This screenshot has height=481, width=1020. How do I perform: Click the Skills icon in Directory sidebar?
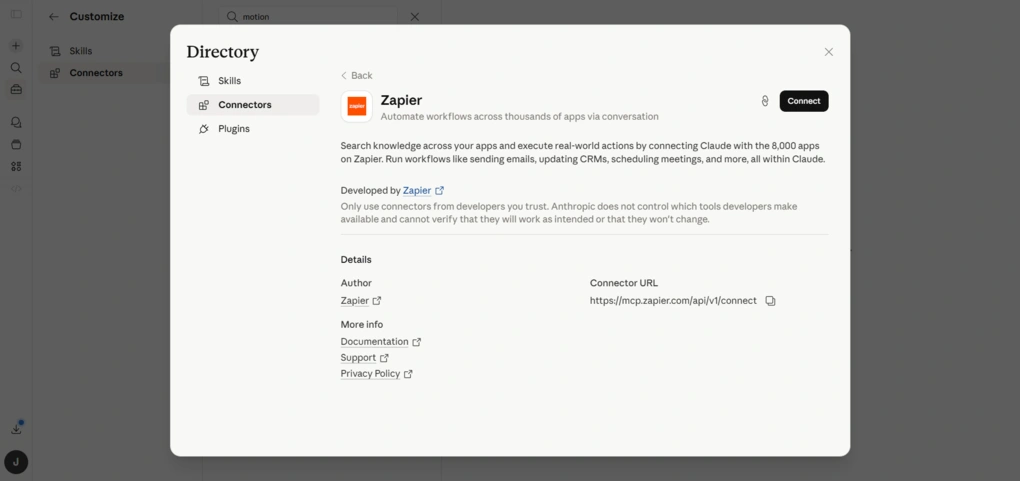pos(204,81)
